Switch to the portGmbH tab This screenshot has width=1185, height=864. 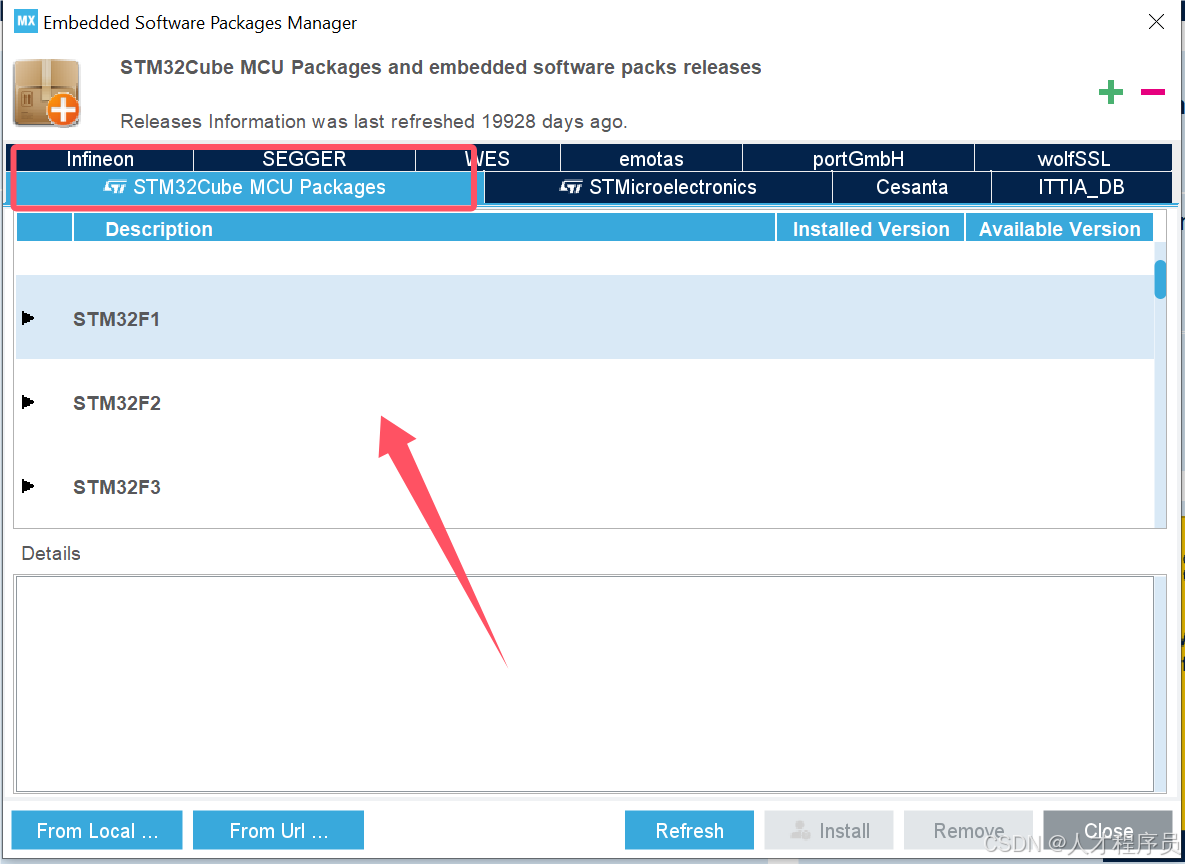tap(859, 159)
